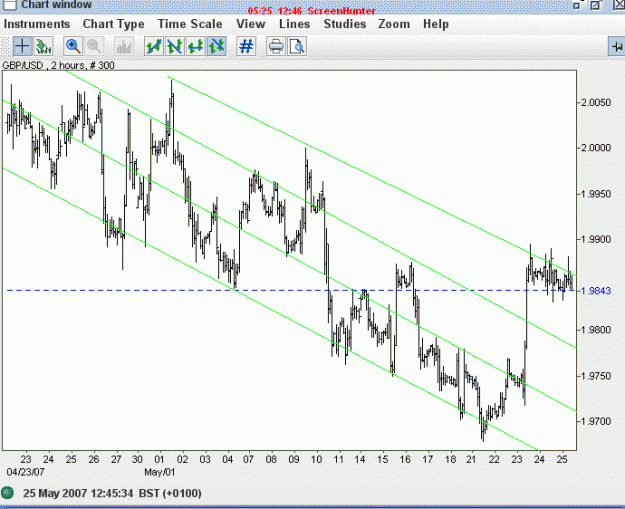Click the ScreenHunter red timestamp text
625x509 pixels.
pos(311,11)
